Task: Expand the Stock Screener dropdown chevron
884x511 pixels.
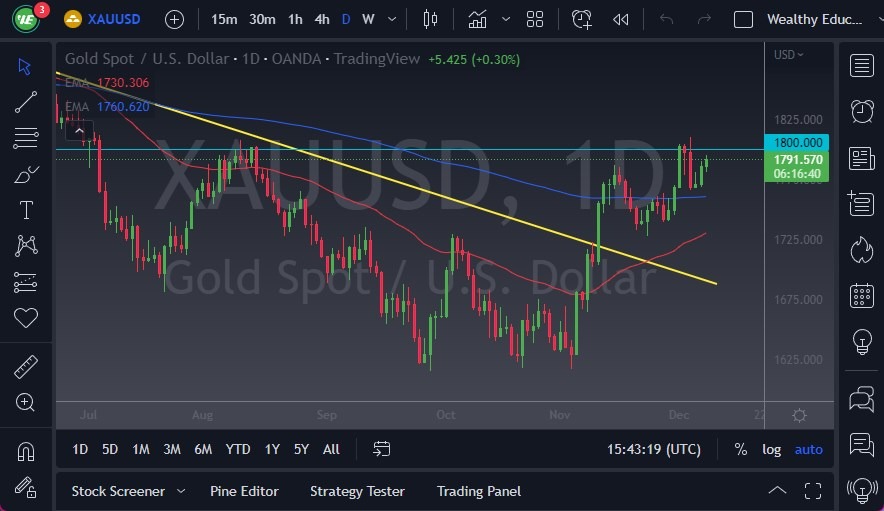Action: (x=181, y=491)
